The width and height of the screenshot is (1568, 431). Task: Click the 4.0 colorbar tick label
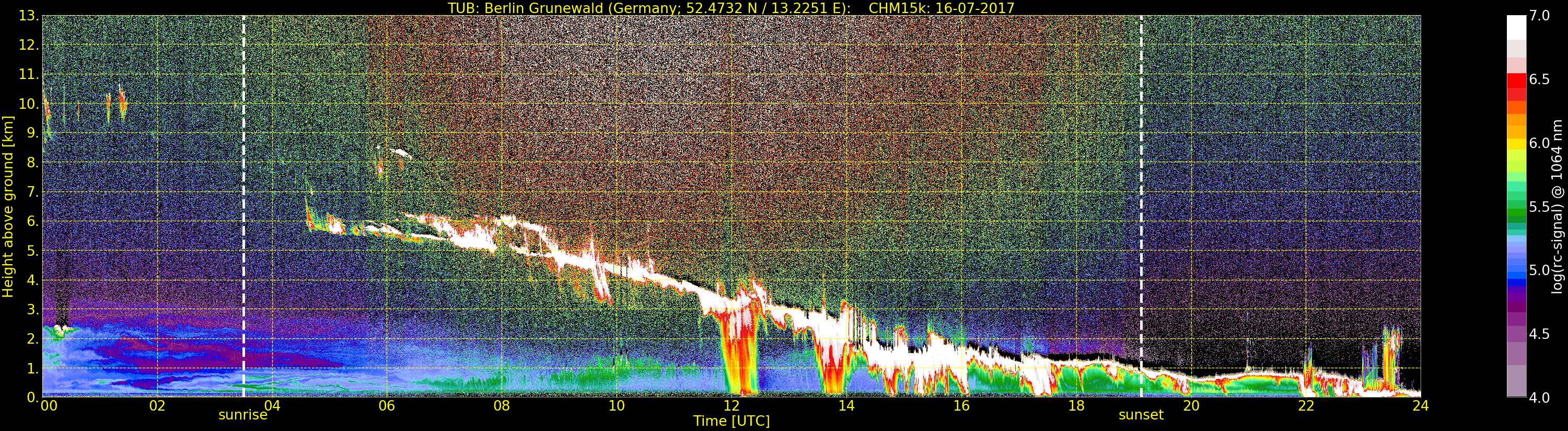pos(1539,398)
